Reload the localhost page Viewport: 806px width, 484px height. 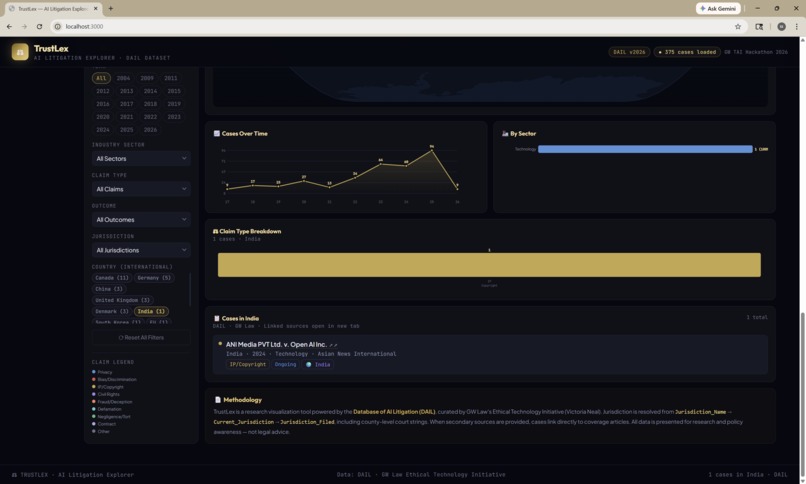coord(39,26)
